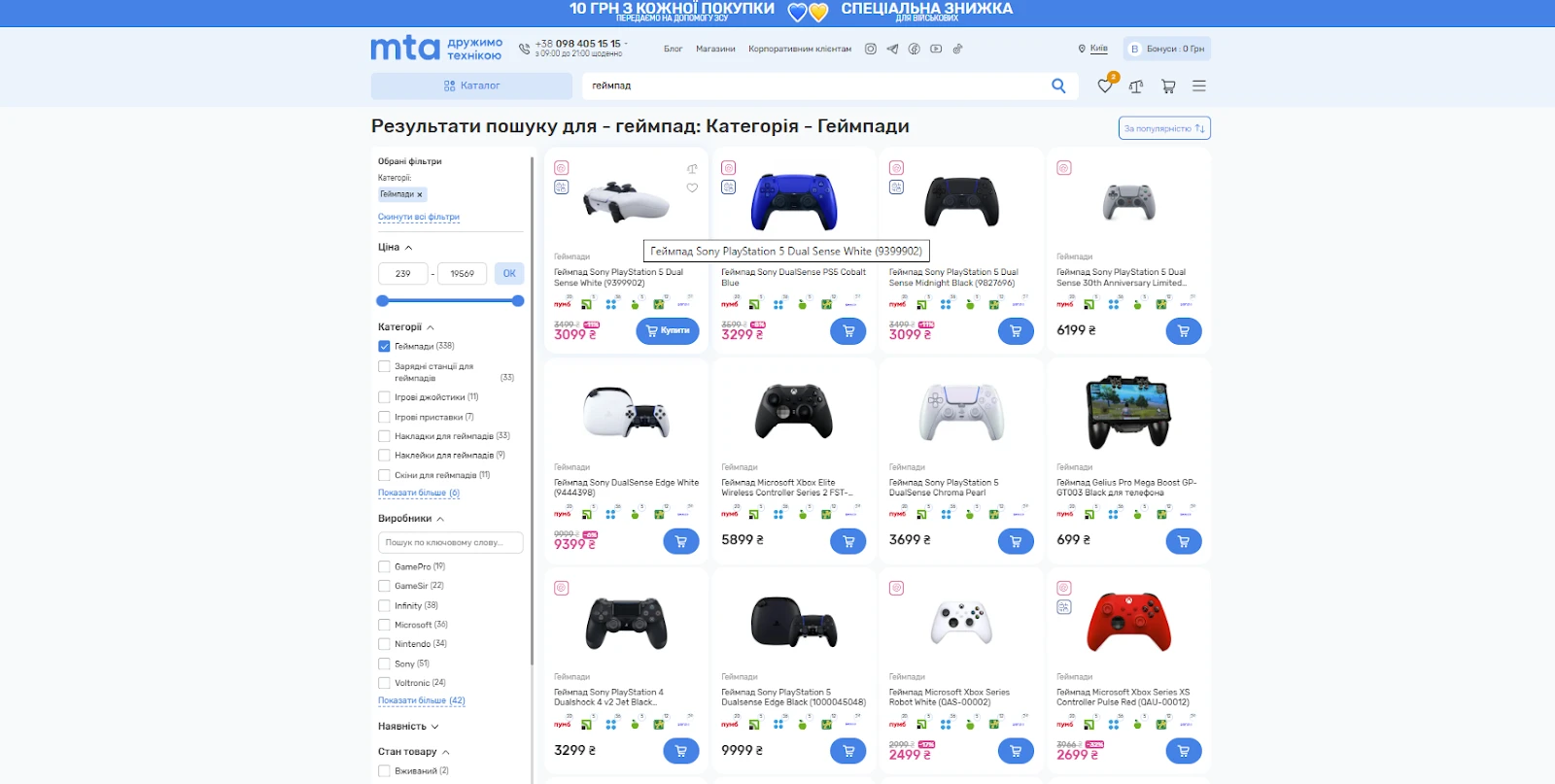Check the GamePro manufacturer

point(384,566)
